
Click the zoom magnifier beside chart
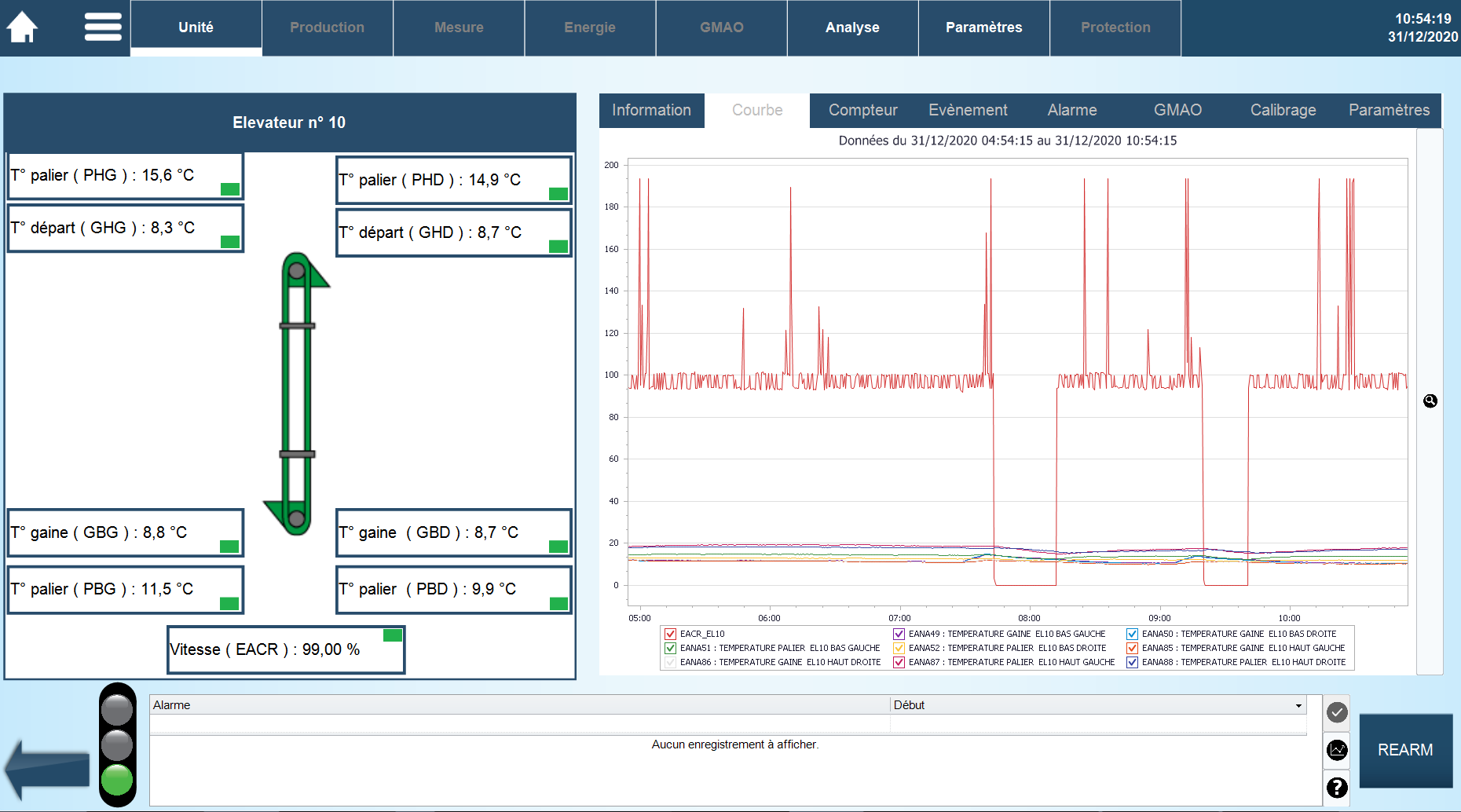pos(1430,401)
